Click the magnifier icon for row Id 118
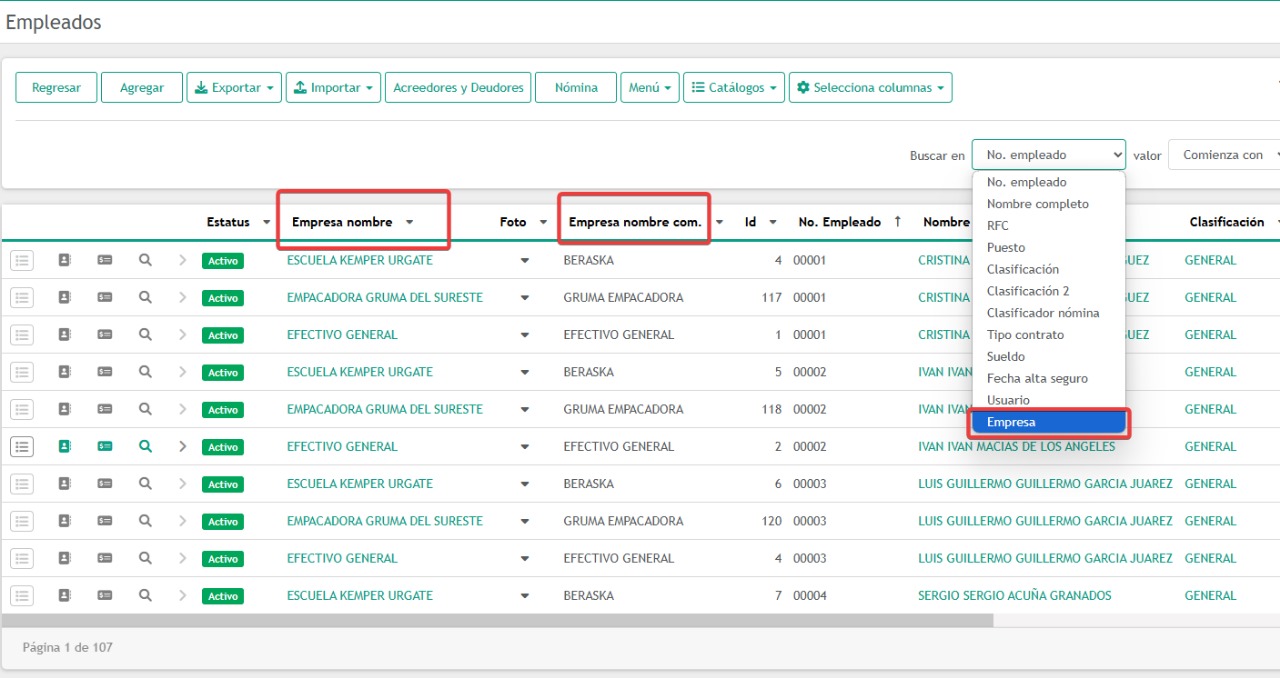This screenshot has height=678, width=1280. point(145,409)
